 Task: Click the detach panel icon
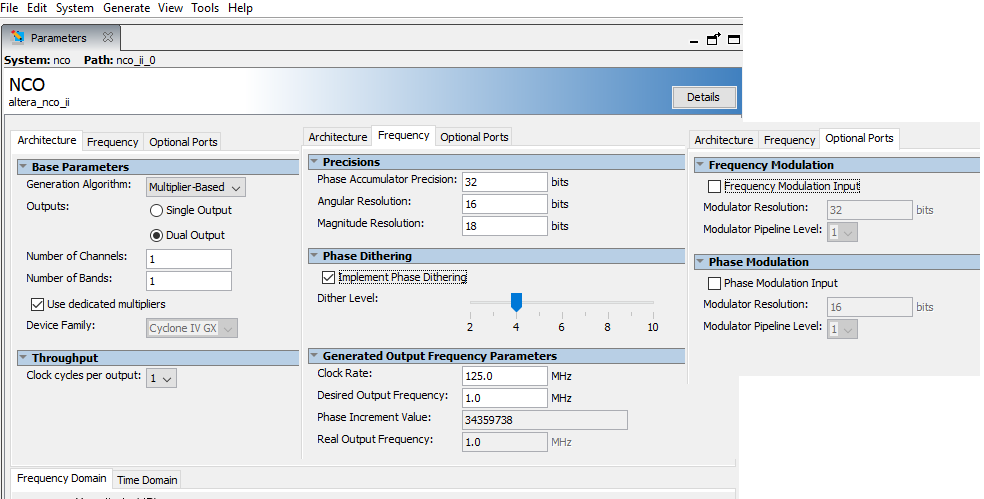(x=714, y=39)
